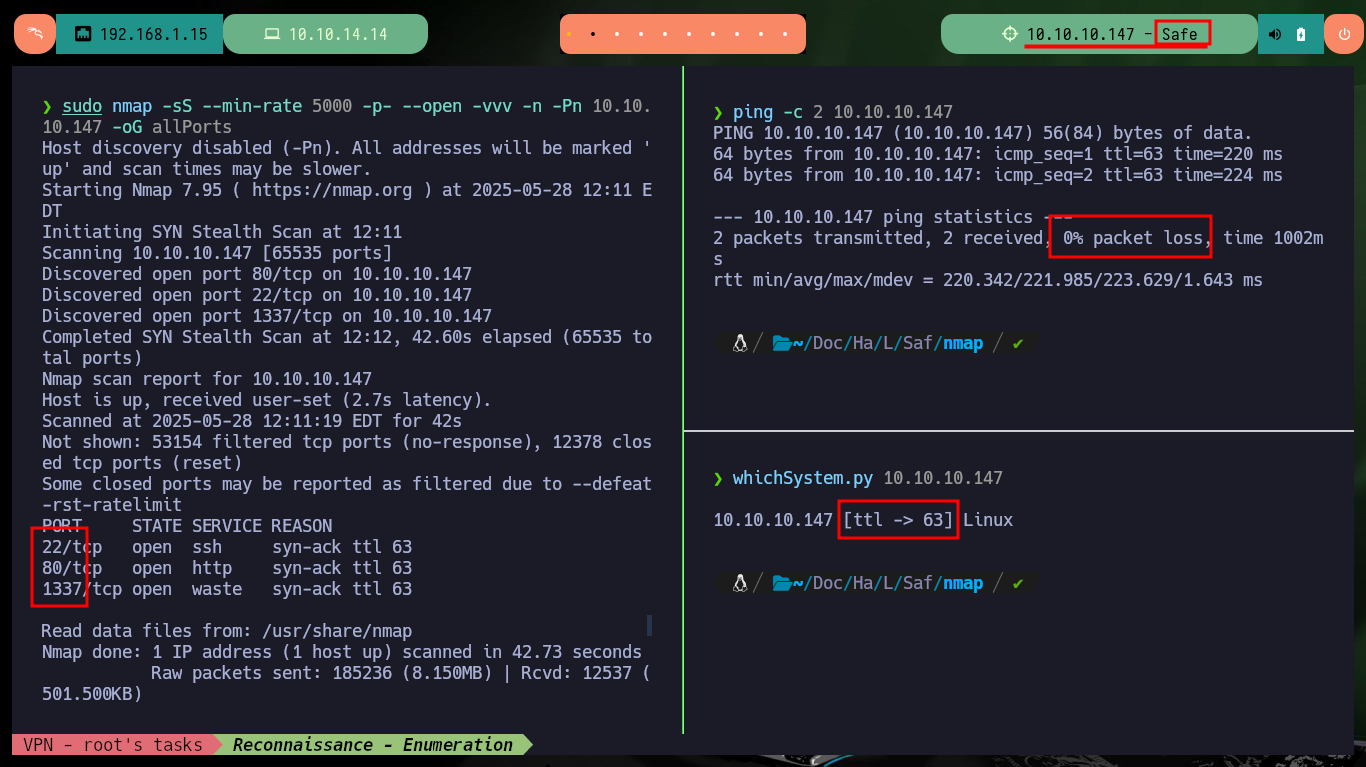Click "Not shown: 53154 filtered tcp ports" line
Screen dimensions: 1366x767
pos(347,452)
